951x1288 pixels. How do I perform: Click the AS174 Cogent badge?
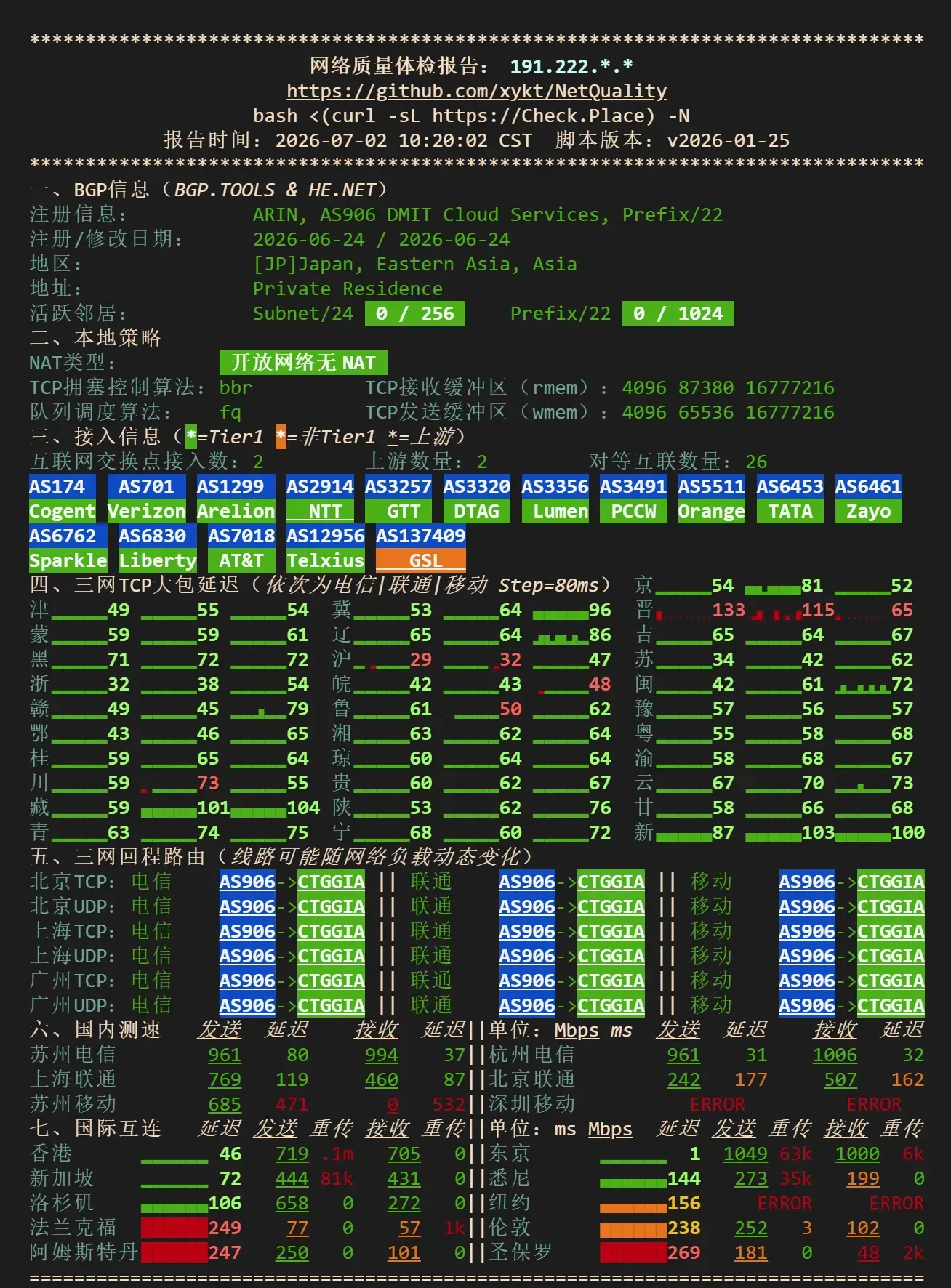tap(63, 499)
